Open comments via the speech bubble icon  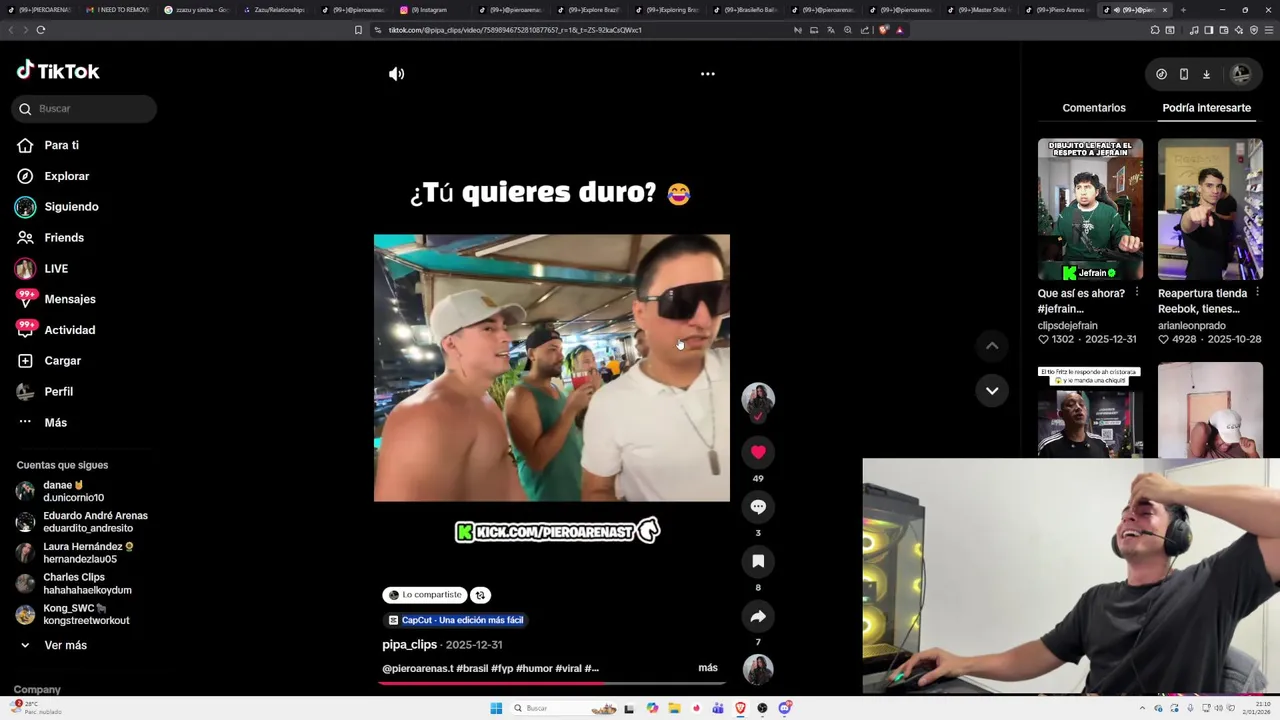tap(758, 507)
